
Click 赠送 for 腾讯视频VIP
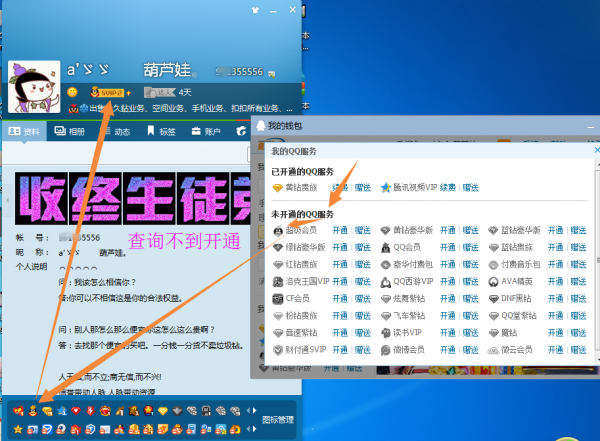471,188
